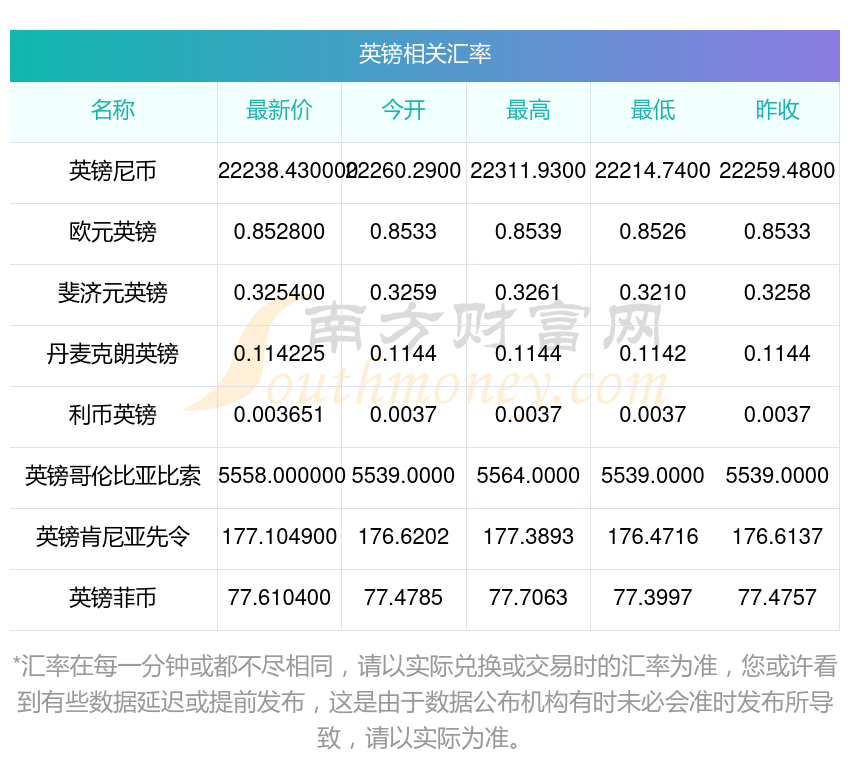
Task: Click opening value 77.4785
Action: coord(403,597)
